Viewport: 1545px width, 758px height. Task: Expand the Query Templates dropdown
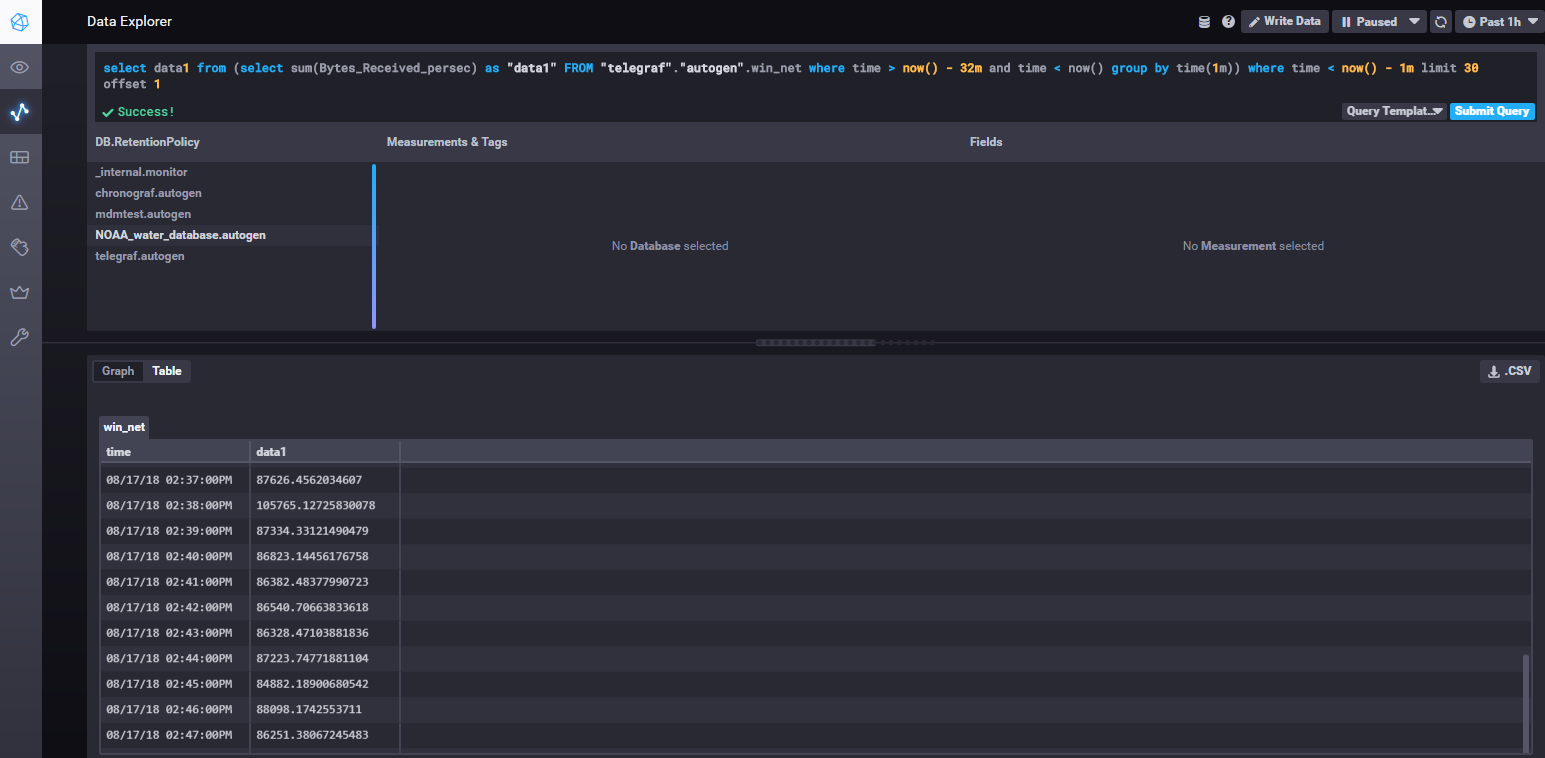(1393, 111)
